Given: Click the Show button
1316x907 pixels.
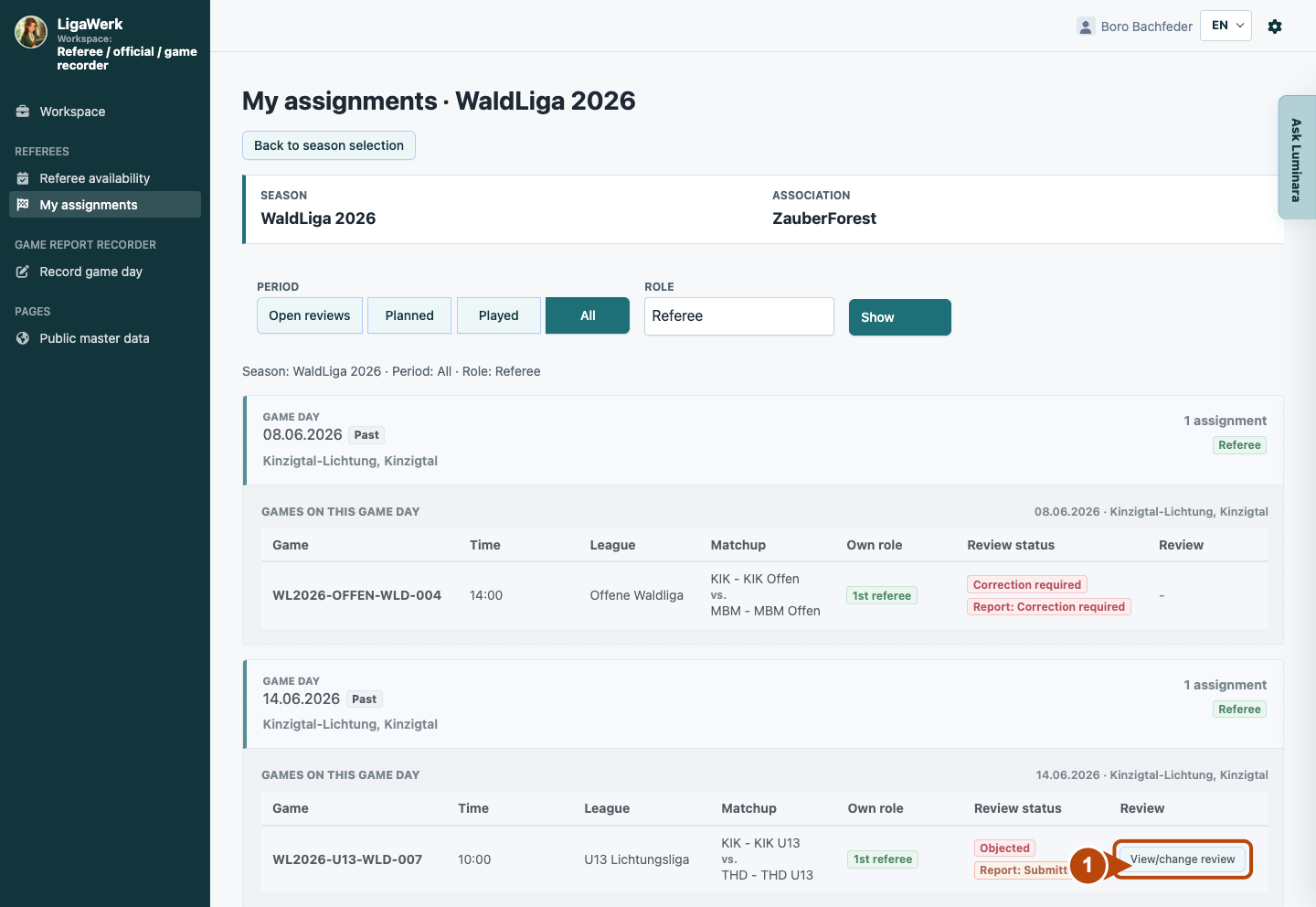Looking at the screenshot, I should tap(900, 317).
